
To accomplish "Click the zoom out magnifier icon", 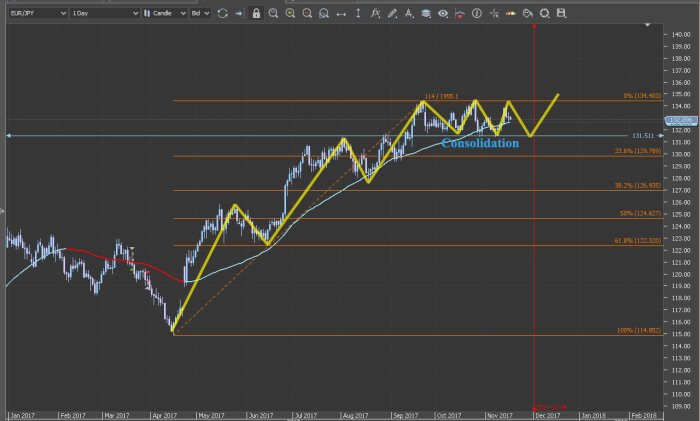I will click(307, 13).
